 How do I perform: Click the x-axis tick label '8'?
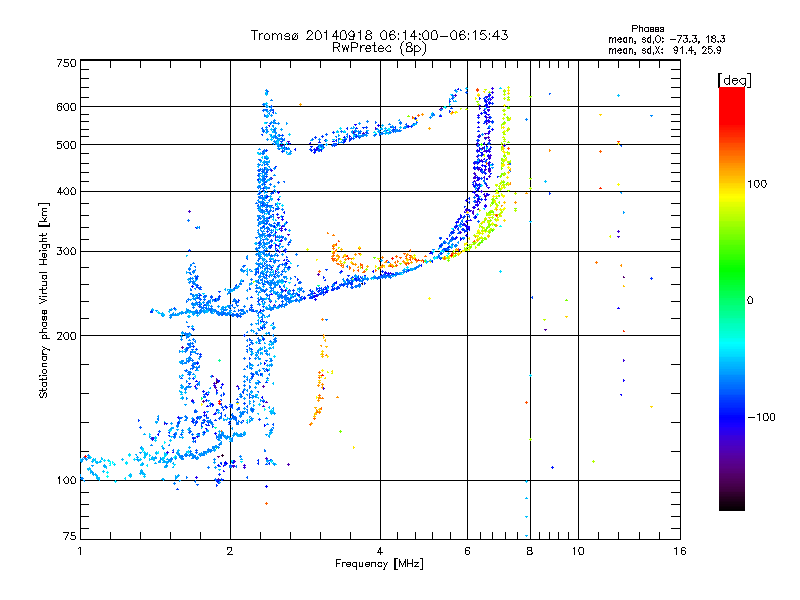pos(530,551)
